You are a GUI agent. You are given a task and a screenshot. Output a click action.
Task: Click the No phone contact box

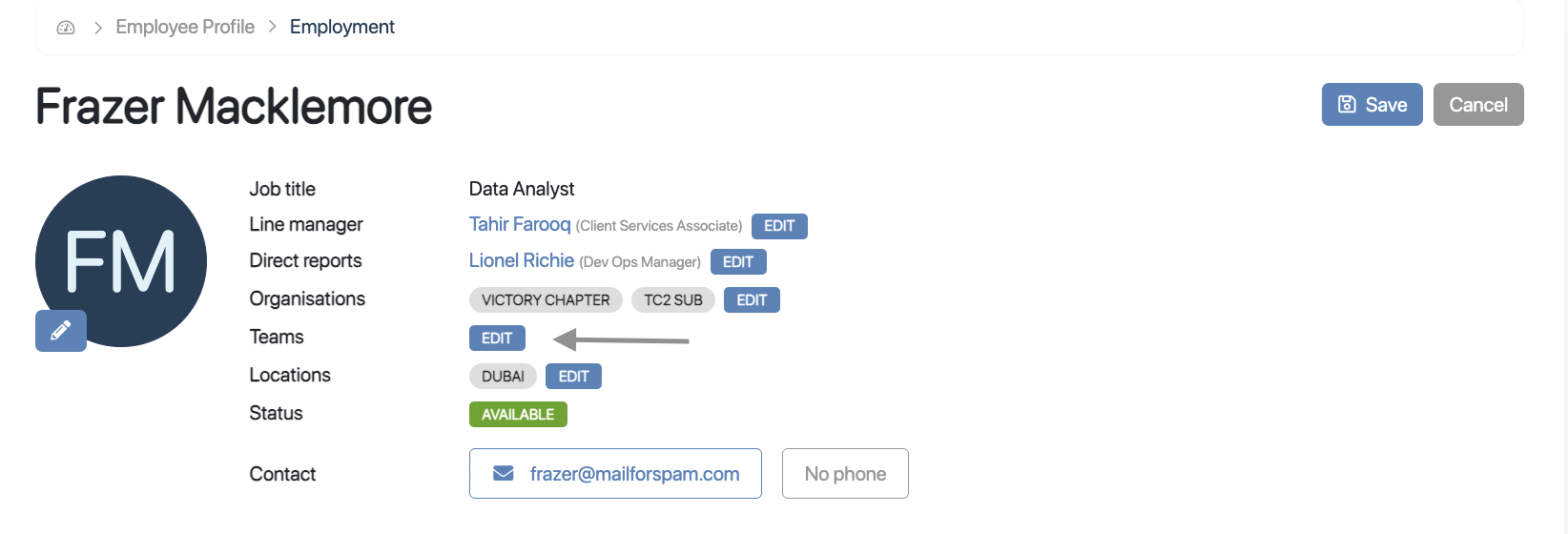(845, 474)
